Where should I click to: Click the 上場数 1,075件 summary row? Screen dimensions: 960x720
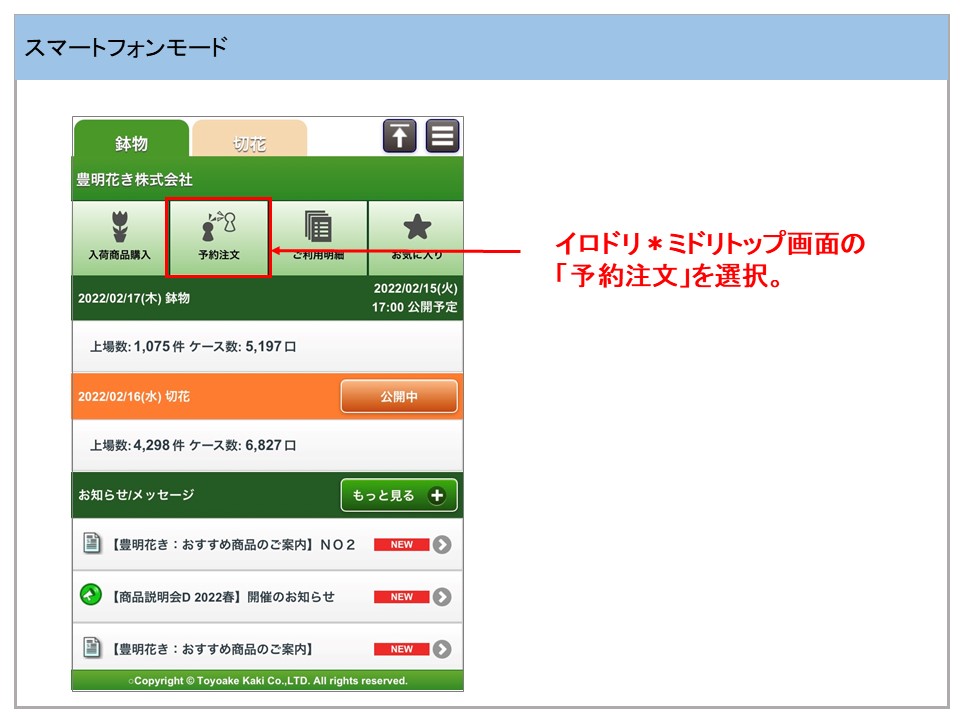pos(267,347)
